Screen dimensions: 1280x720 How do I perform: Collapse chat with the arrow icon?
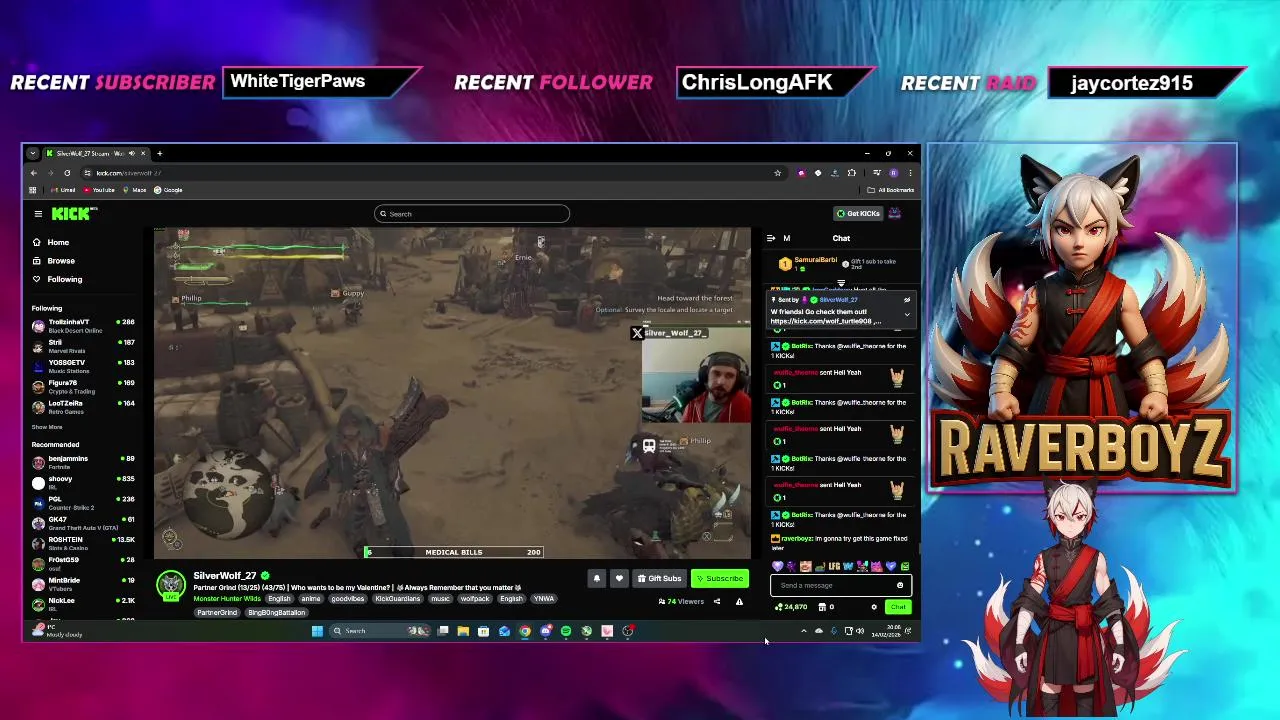tap(771, 238)
